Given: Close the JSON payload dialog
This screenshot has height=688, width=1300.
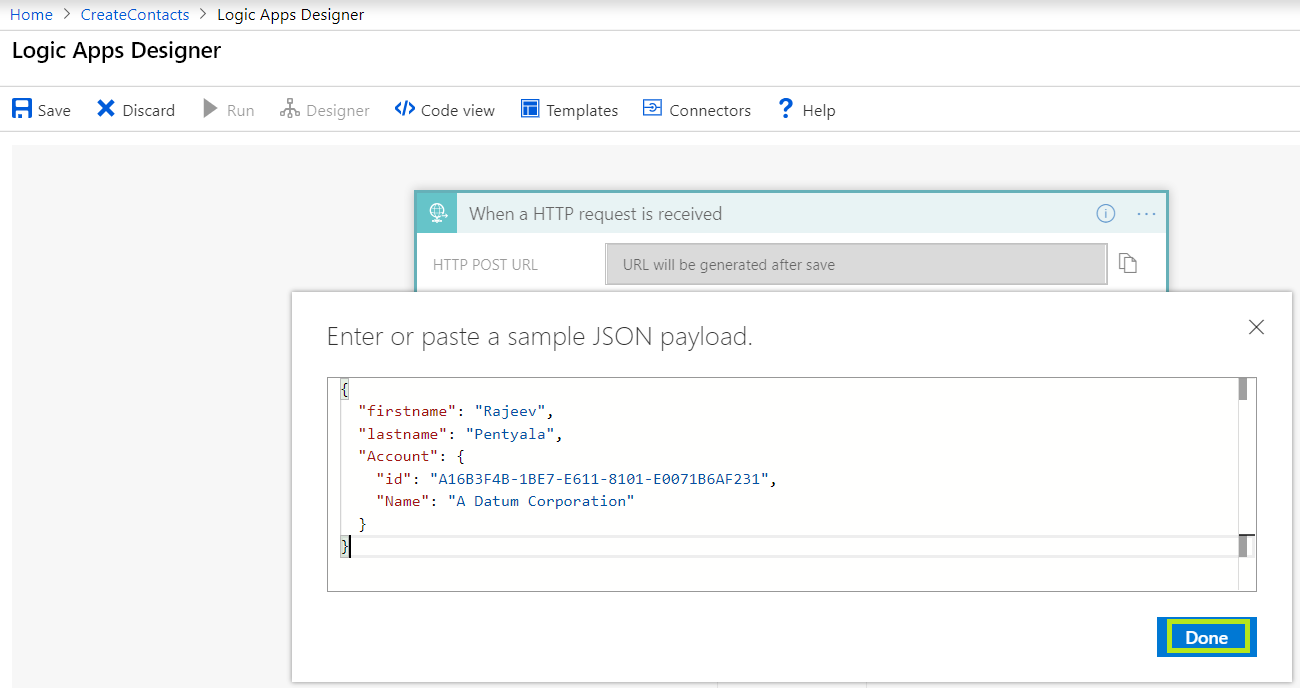Looking at the screenshot, I should (x=1256, y=326).
